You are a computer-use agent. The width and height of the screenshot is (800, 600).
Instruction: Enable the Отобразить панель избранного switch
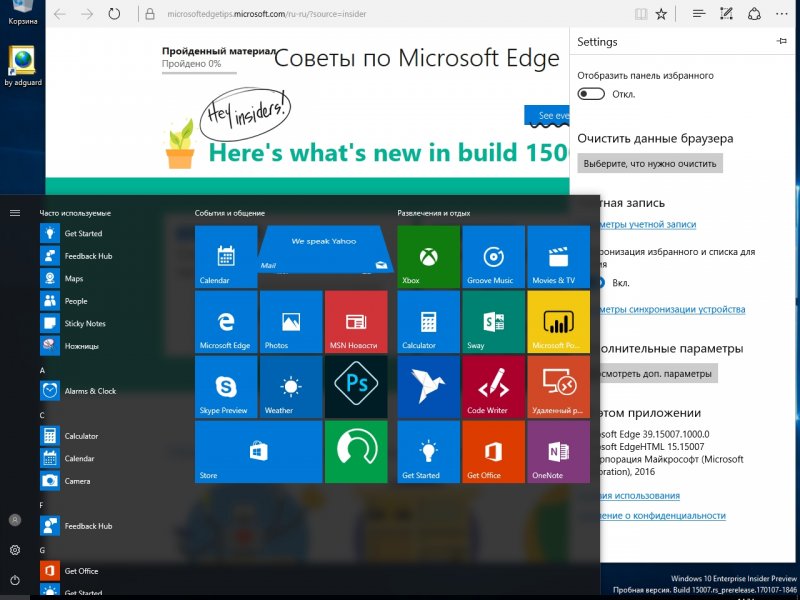(591, 94)
